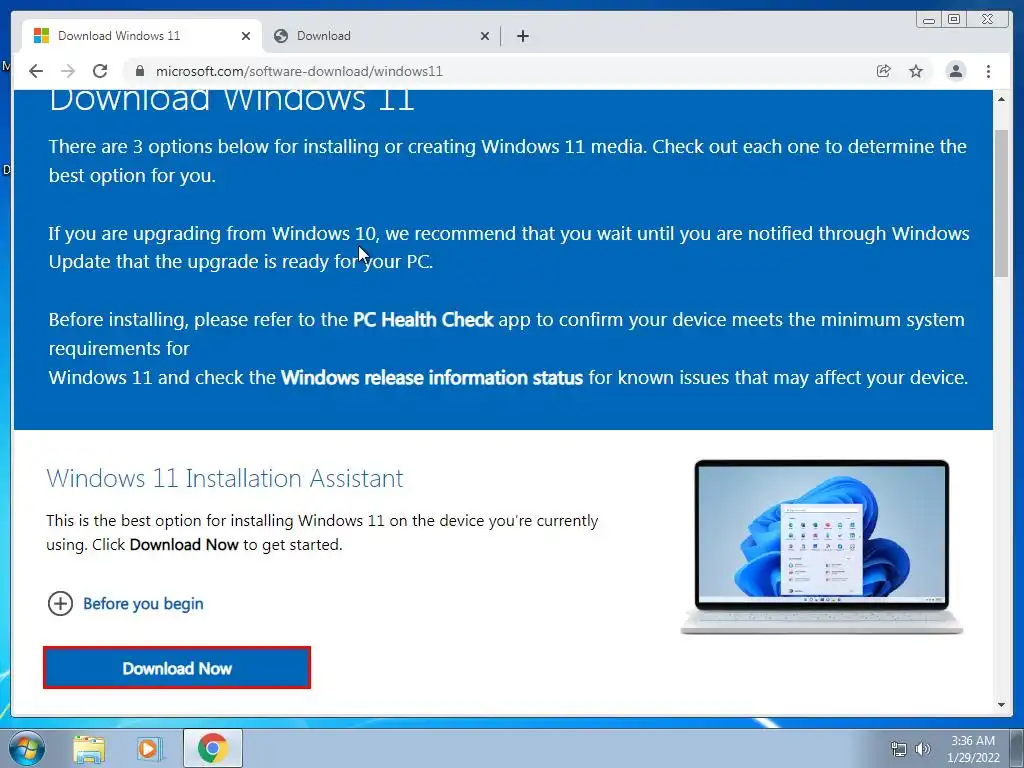Go back to previous page in Chrome
Viewport: 1024px width, 768px height.
(36, 71)
